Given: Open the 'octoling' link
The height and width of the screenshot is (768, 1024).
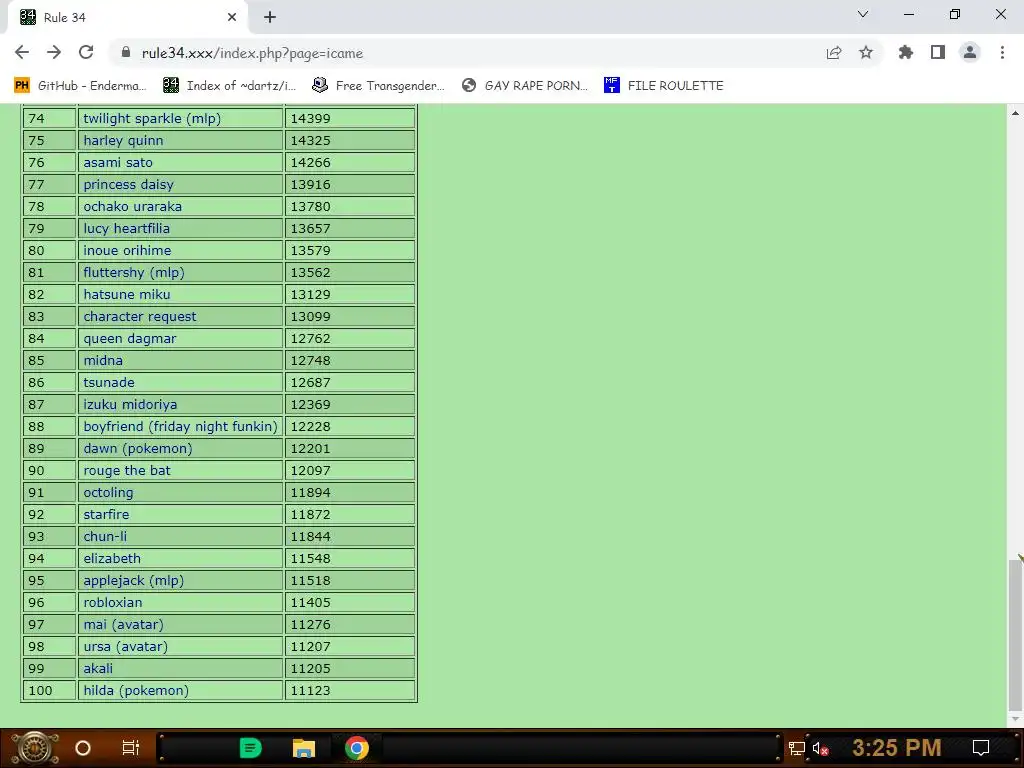Looking at the screenshot, I should coord(108,492).
